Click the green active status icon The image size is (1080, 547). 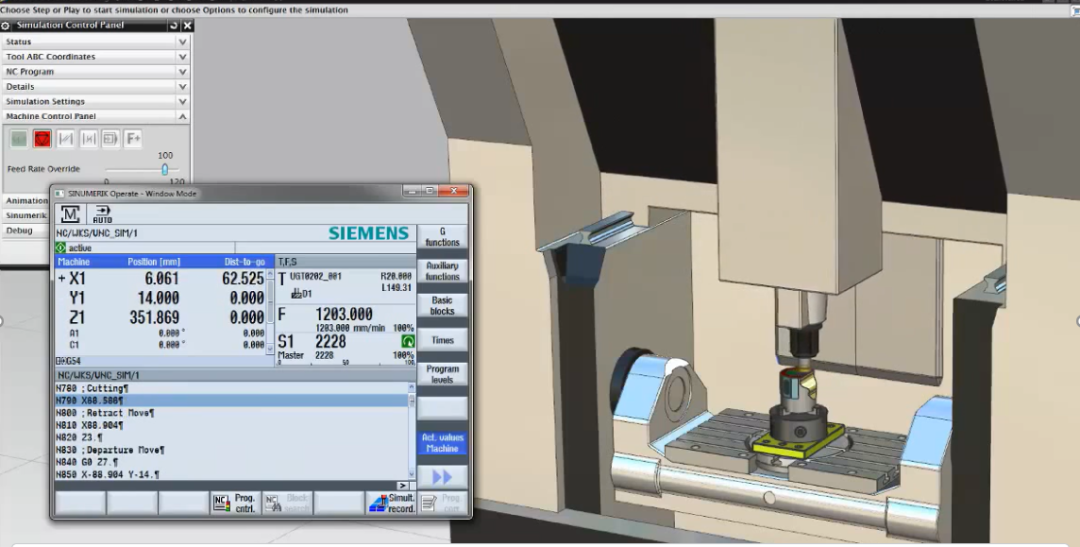[61, 248]
